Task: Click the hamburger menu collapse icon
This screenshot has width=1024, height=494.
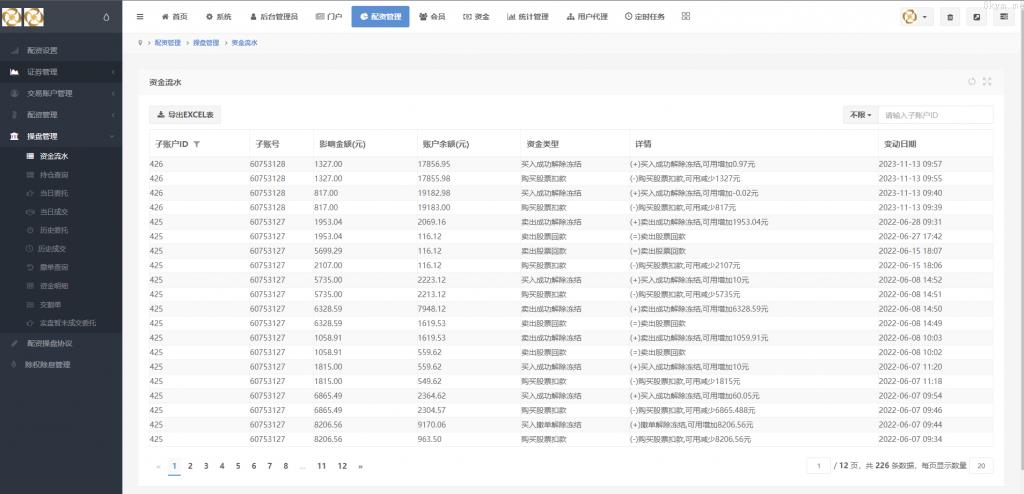Action: pos(140,17)
